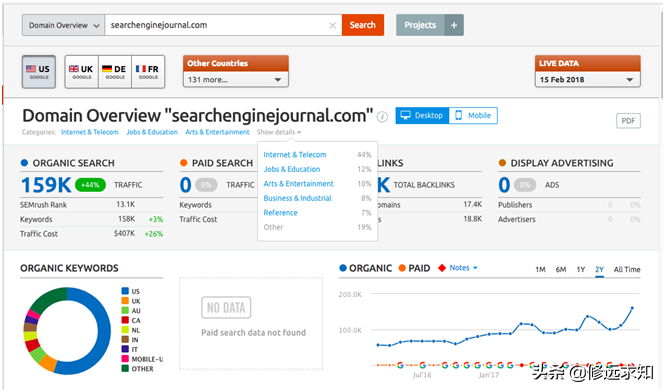Select the US Google flag database
This screenshot has width=665, height=392.
(x=39, y=72)
